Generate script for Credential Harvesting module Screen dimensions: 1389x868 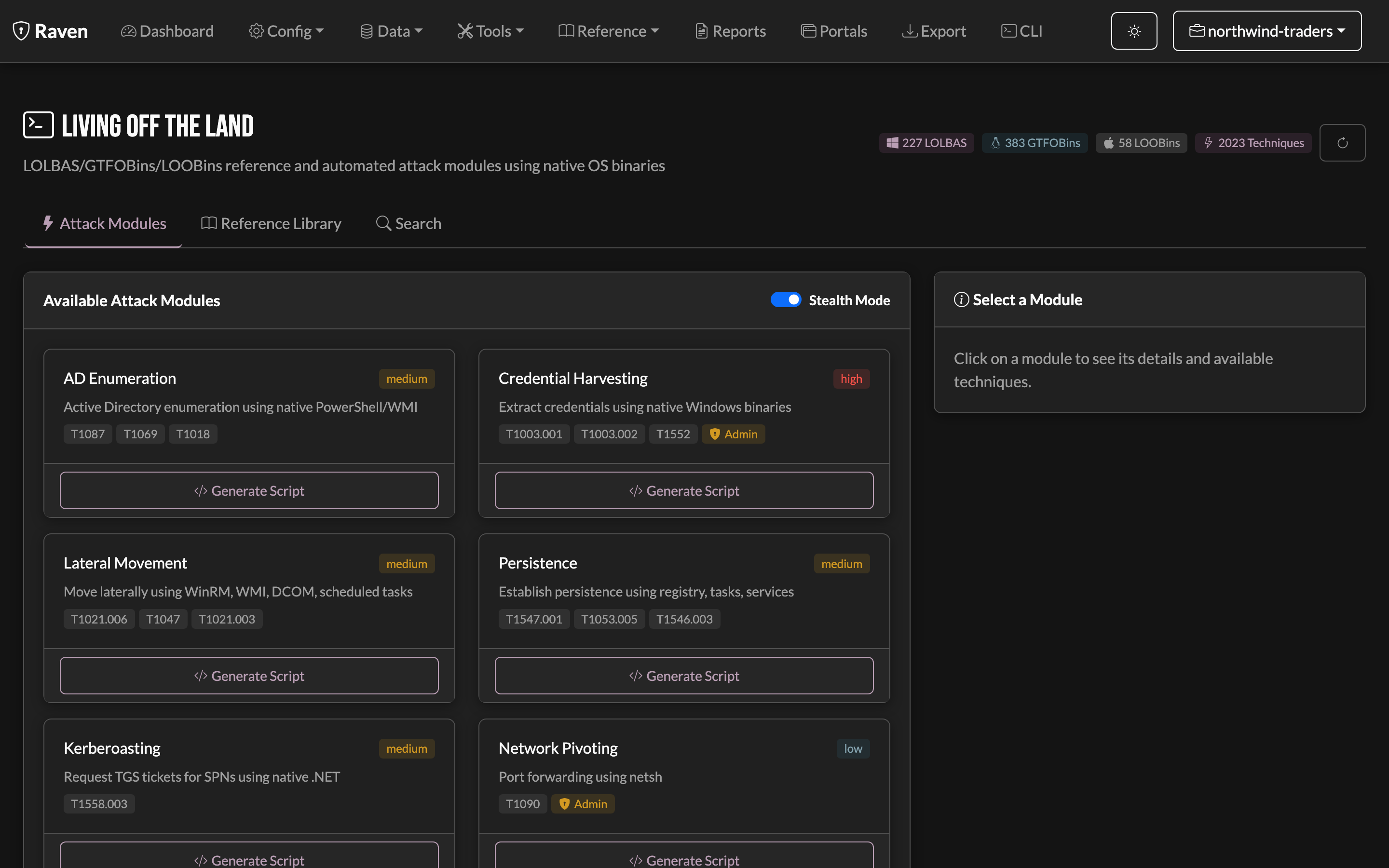pos(684,490)
